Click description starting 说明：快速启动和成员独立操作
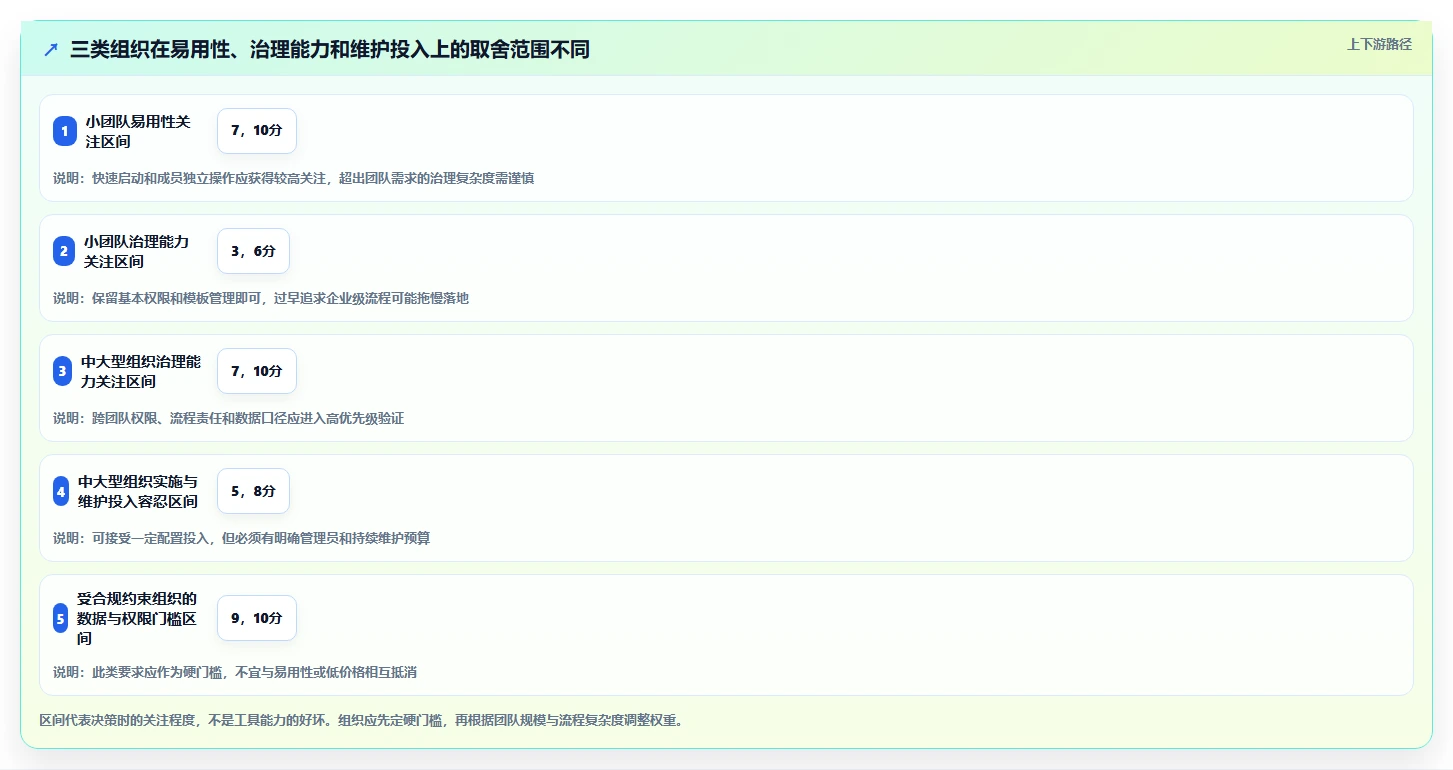The width and height of the screenshot is (1453, 770). click(x=293, y=178)
